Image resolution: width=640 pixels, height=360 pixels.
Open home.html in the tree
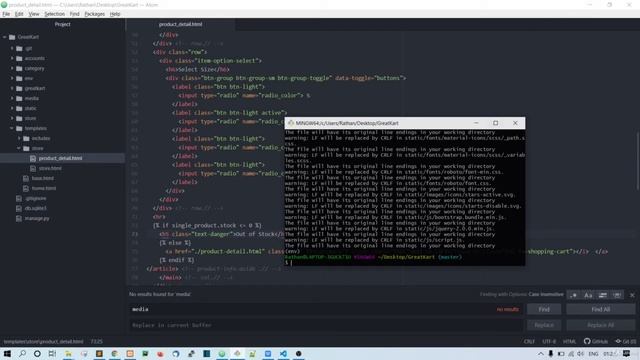point(44,188)
